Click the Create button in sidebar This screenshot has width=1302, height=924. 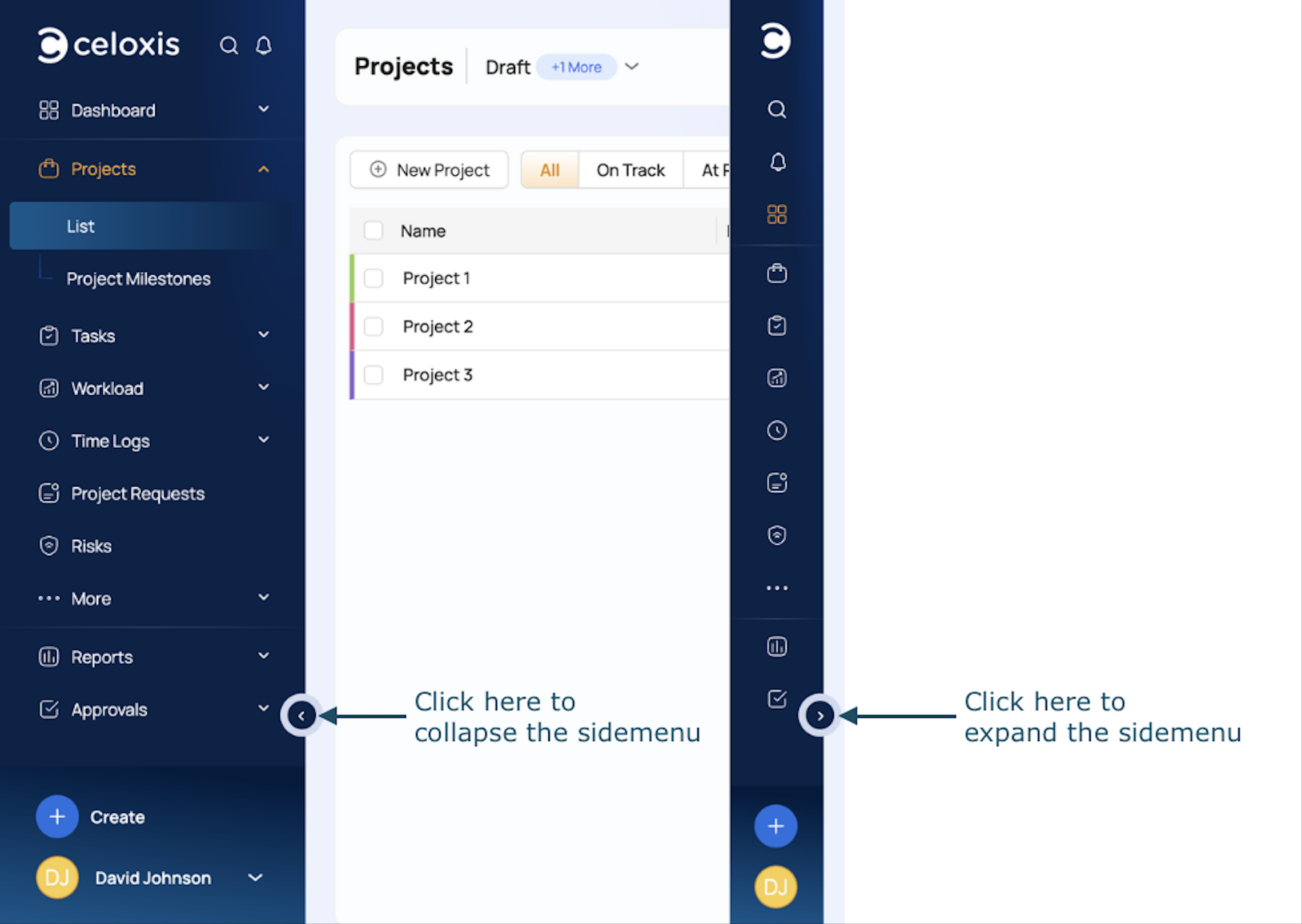(57, 817)
